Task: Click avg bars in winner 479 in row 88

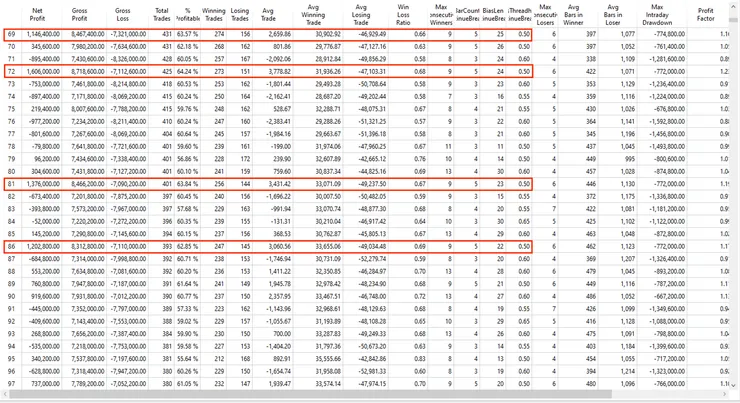Action: click(590, 271)
